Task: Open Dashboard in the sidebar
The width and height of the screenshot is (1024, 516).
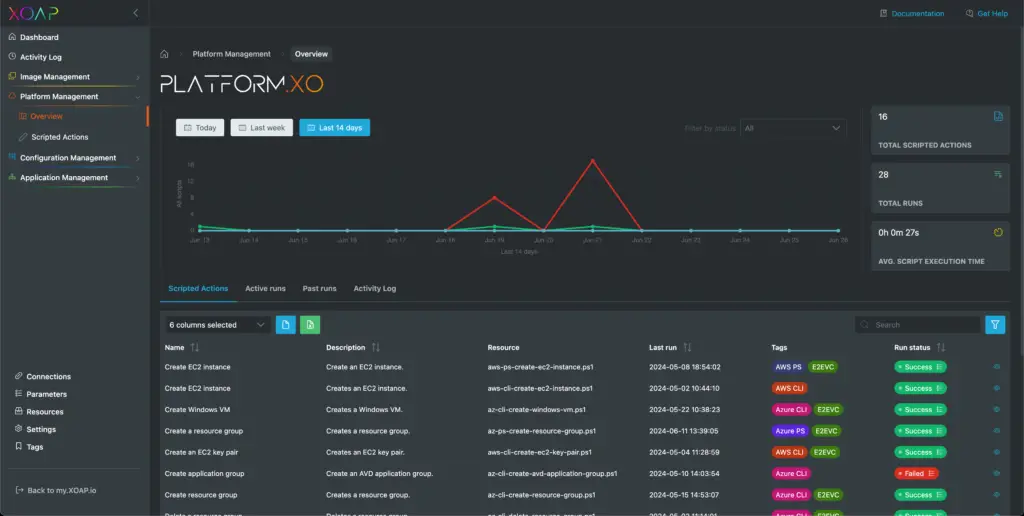Action: coord(39,37)
